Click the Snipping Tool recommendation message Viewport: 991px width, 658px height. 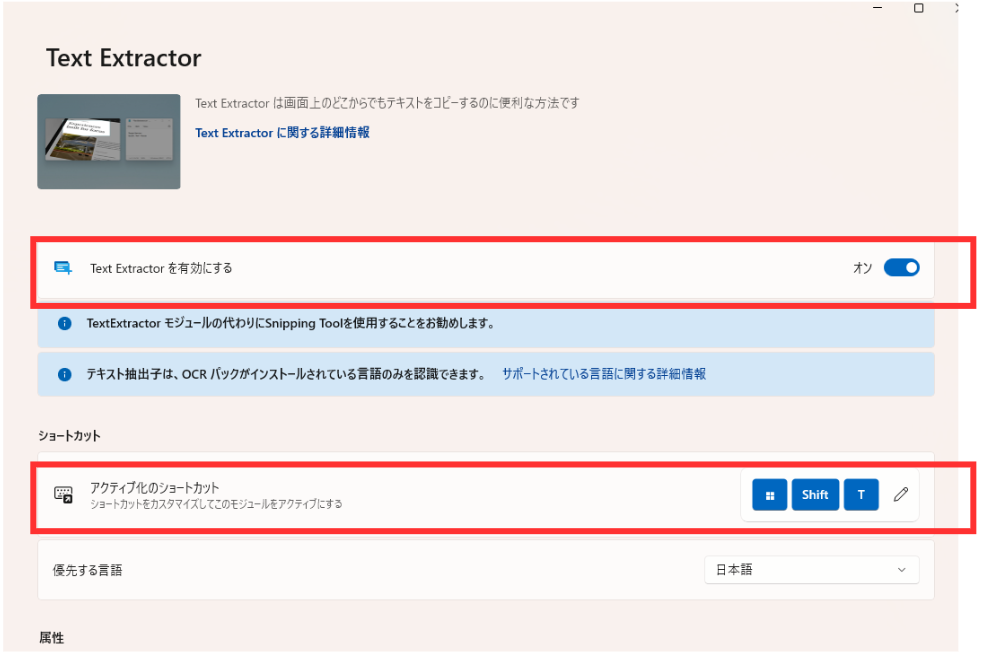(x=290, y=323)
